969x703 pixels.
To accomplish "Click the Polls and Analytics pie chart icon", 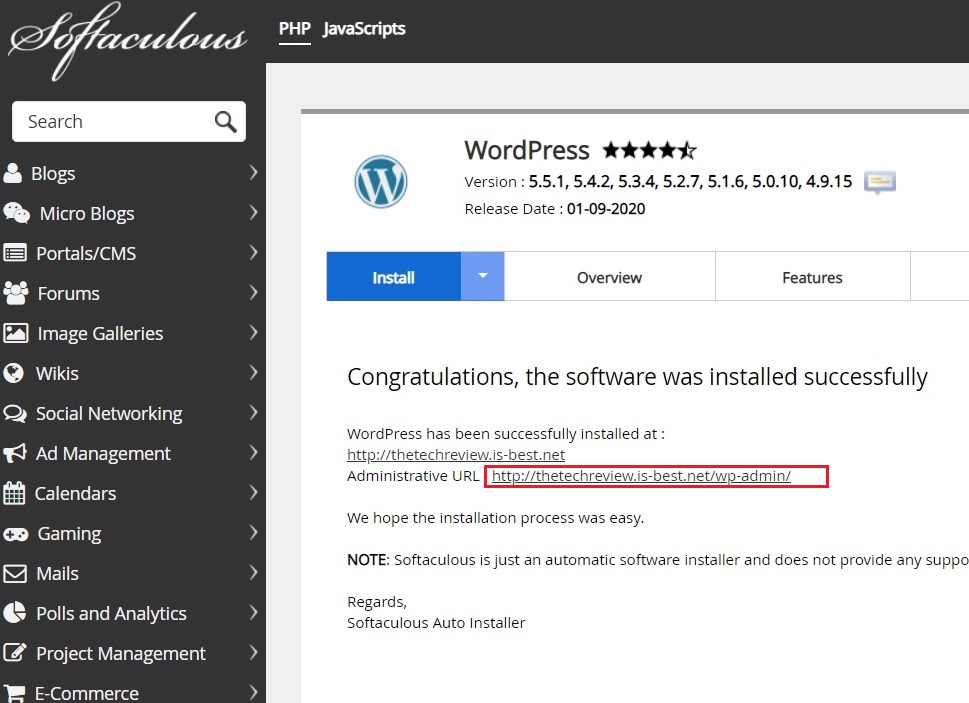I will click(14, 613).
